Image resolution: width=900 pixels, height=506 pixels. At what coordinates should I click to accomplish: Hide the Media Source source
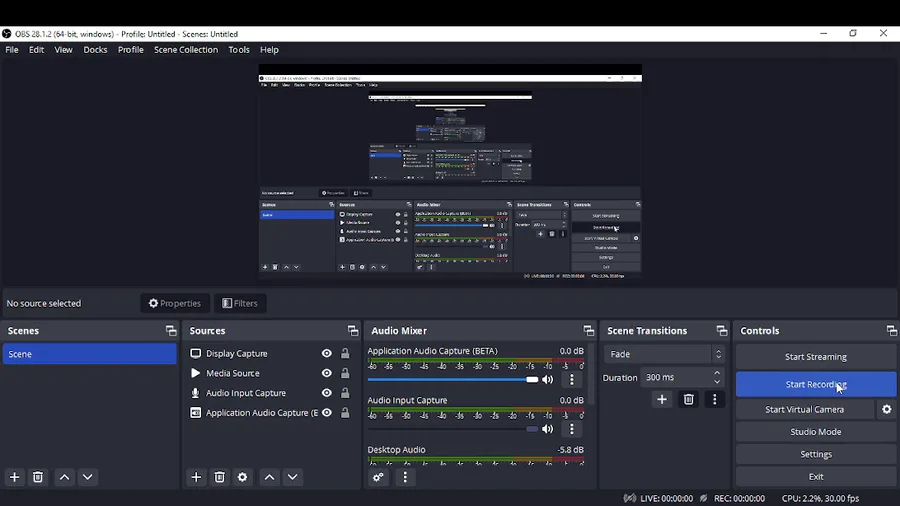(327, 373)
